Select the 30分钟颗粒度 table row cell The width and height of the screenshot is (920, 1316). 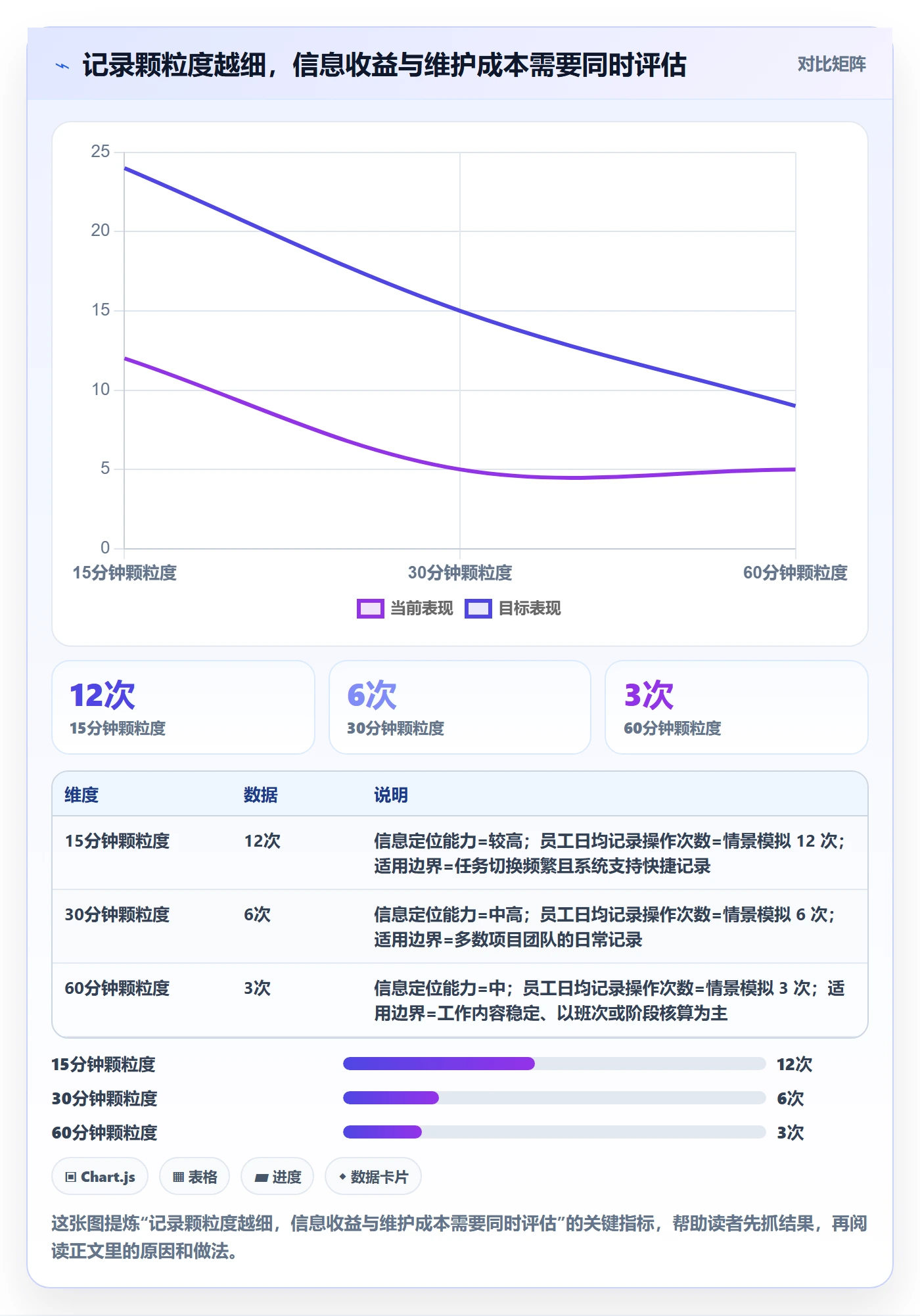(117, 914)
